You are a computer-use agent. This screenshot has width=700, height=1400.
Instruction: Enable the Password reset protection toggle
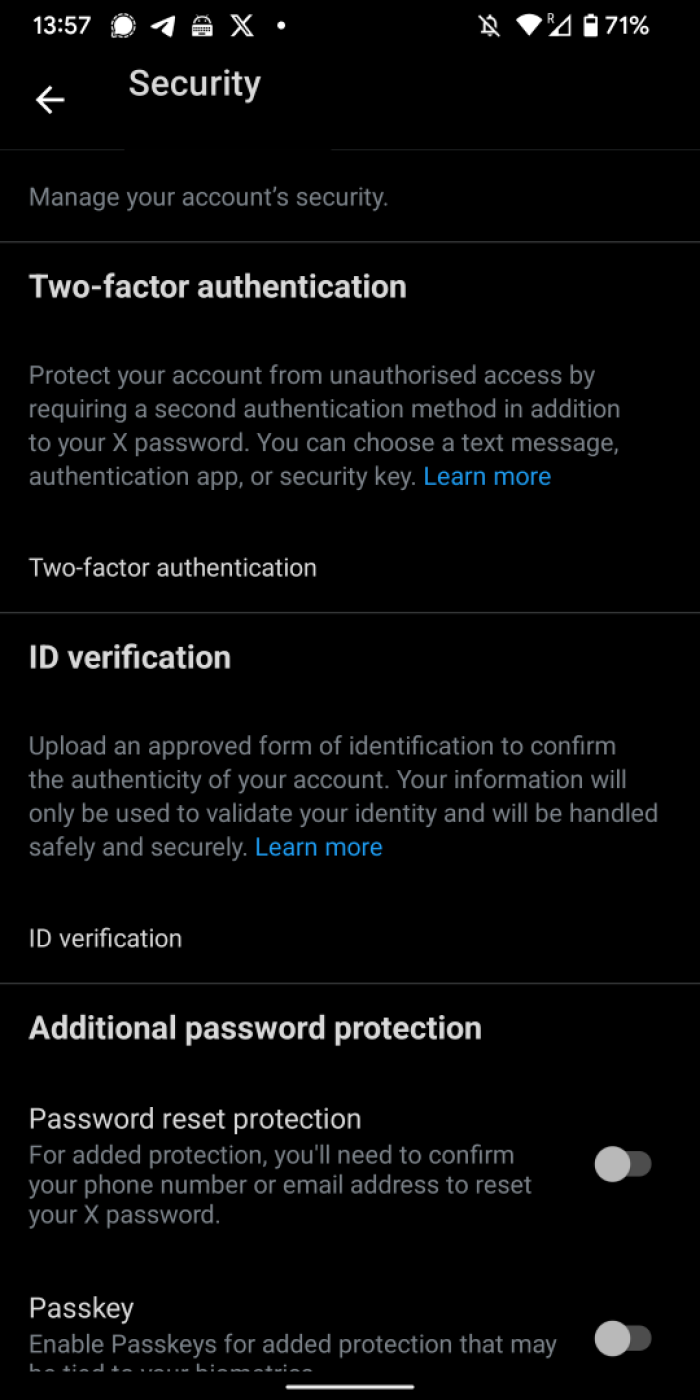pos(623,1163)
